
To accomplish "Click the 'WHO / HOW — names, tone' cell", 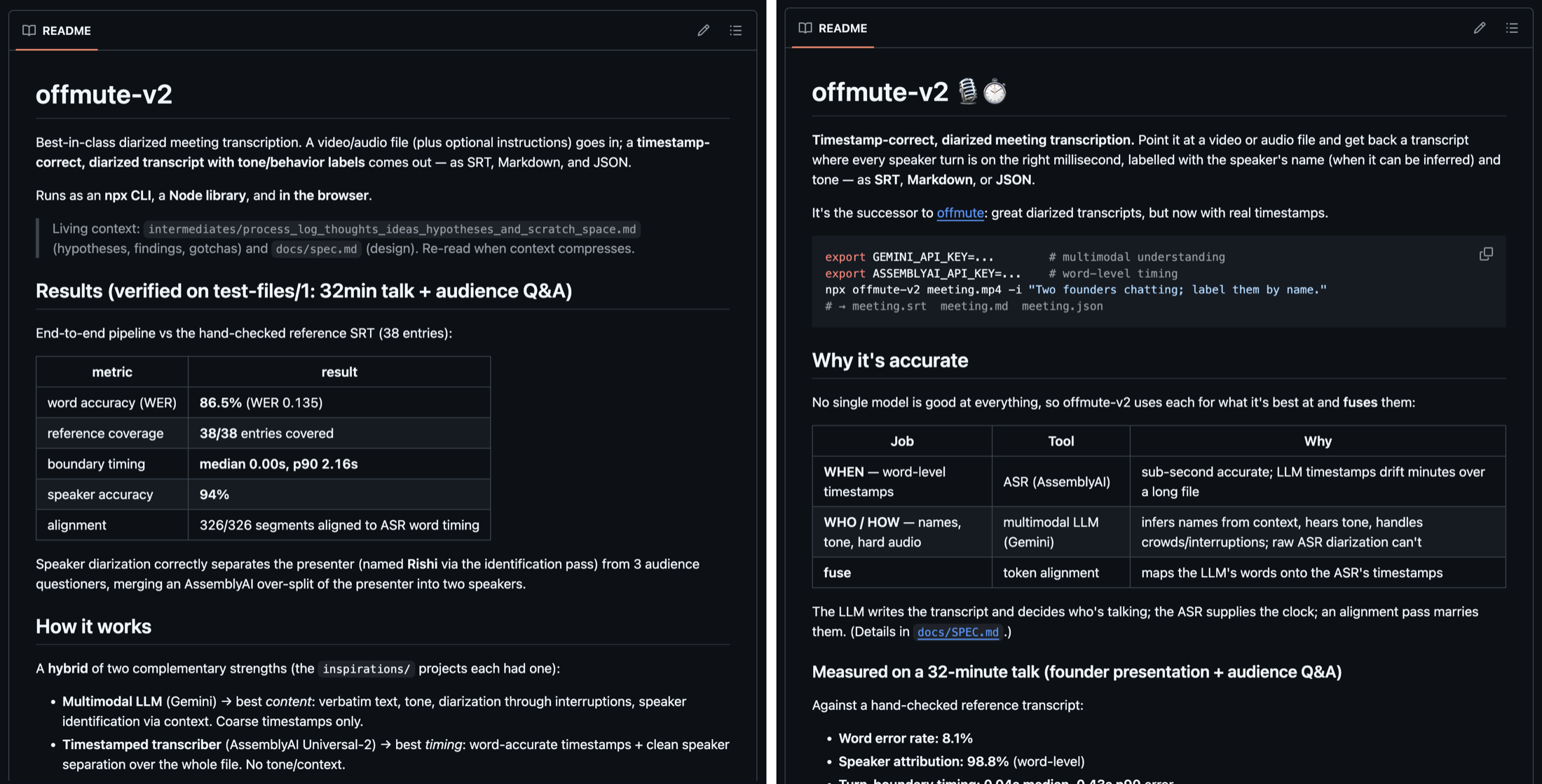I will click(902, 532).
